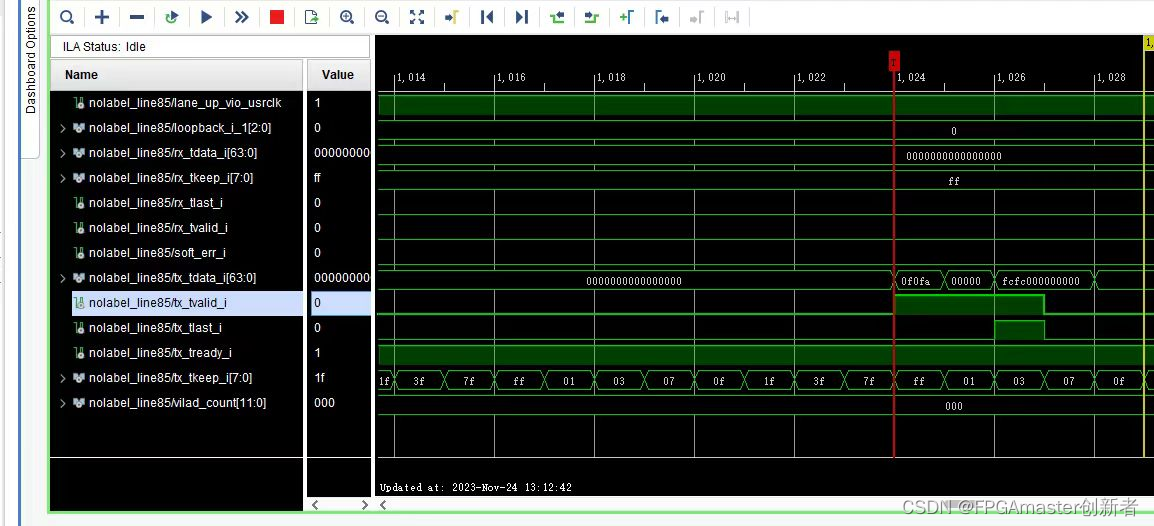
Task: Expand the tx_tkeep_i[7:0] bus
Action: pos(63,378)
